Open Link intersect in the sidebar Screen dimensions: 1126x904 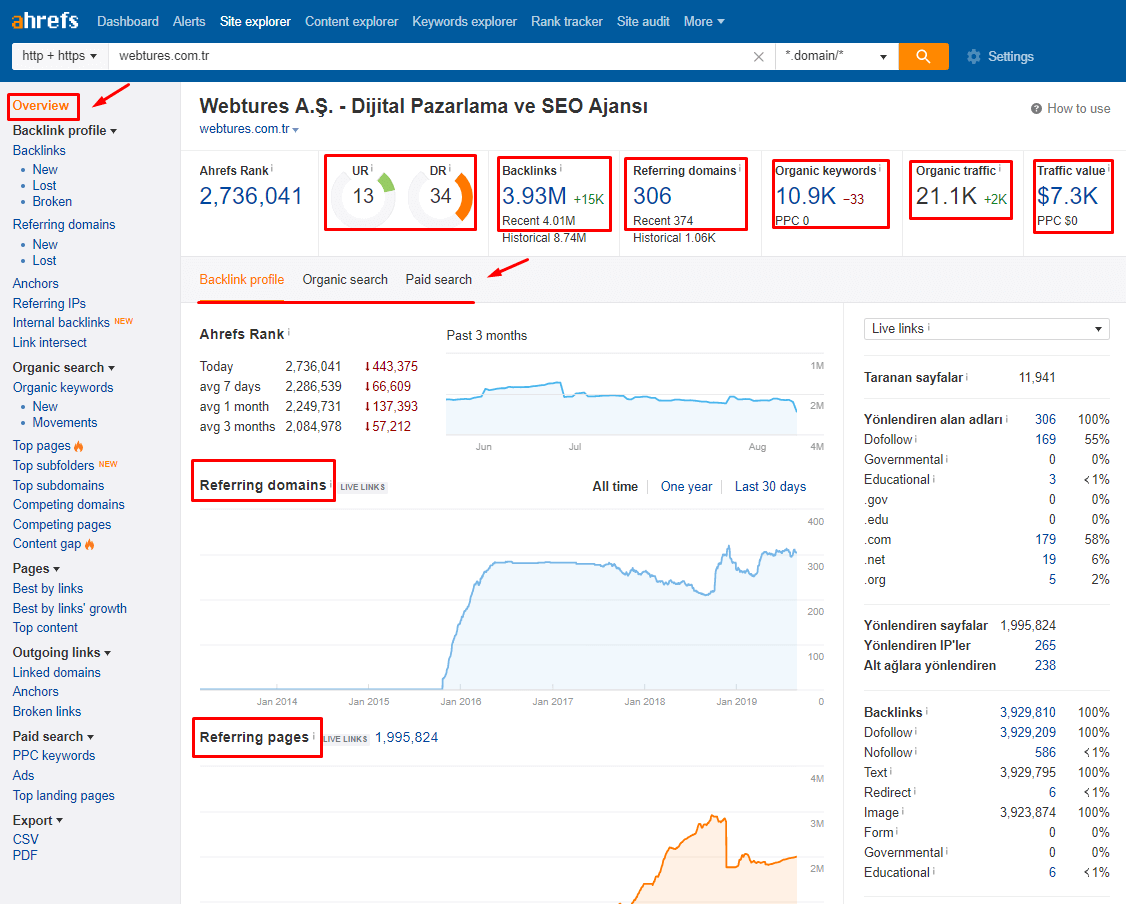pos(50,343)
